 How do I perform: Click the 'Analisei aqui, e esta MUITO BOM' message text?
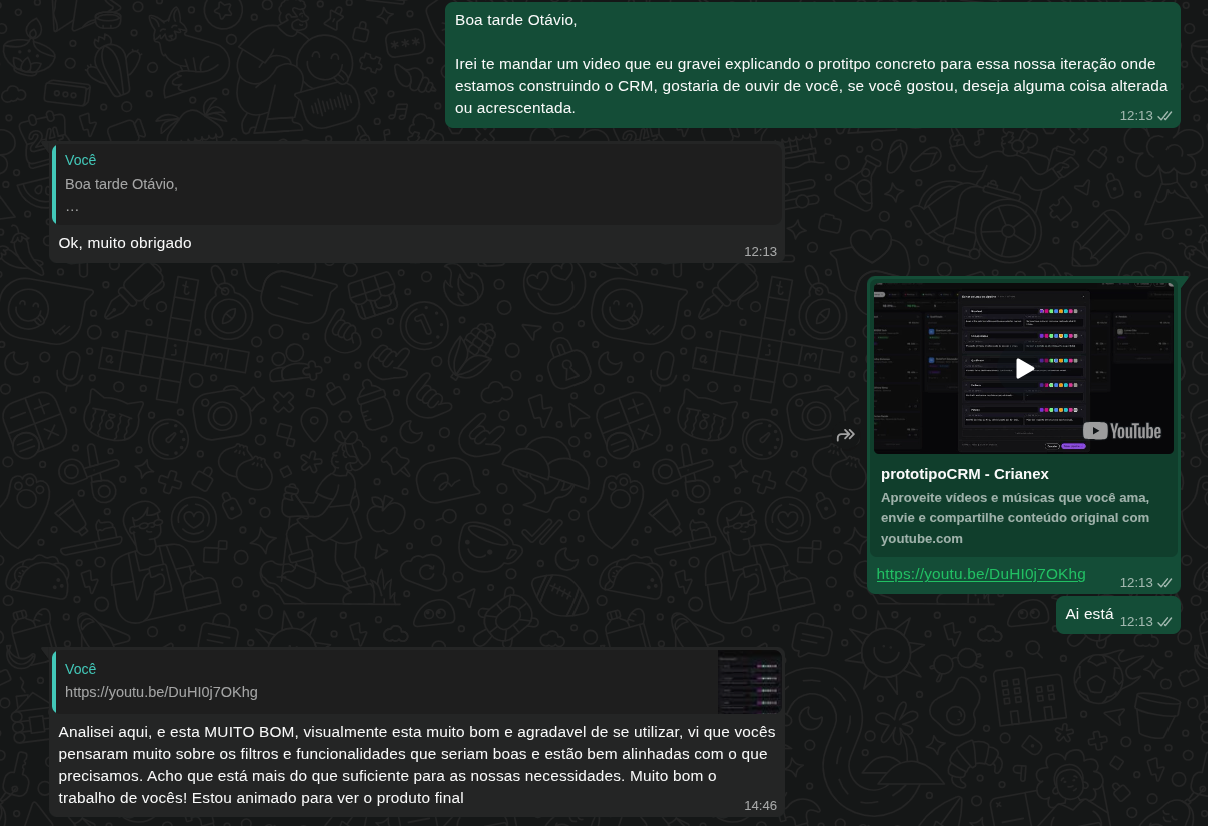(416, 765)
